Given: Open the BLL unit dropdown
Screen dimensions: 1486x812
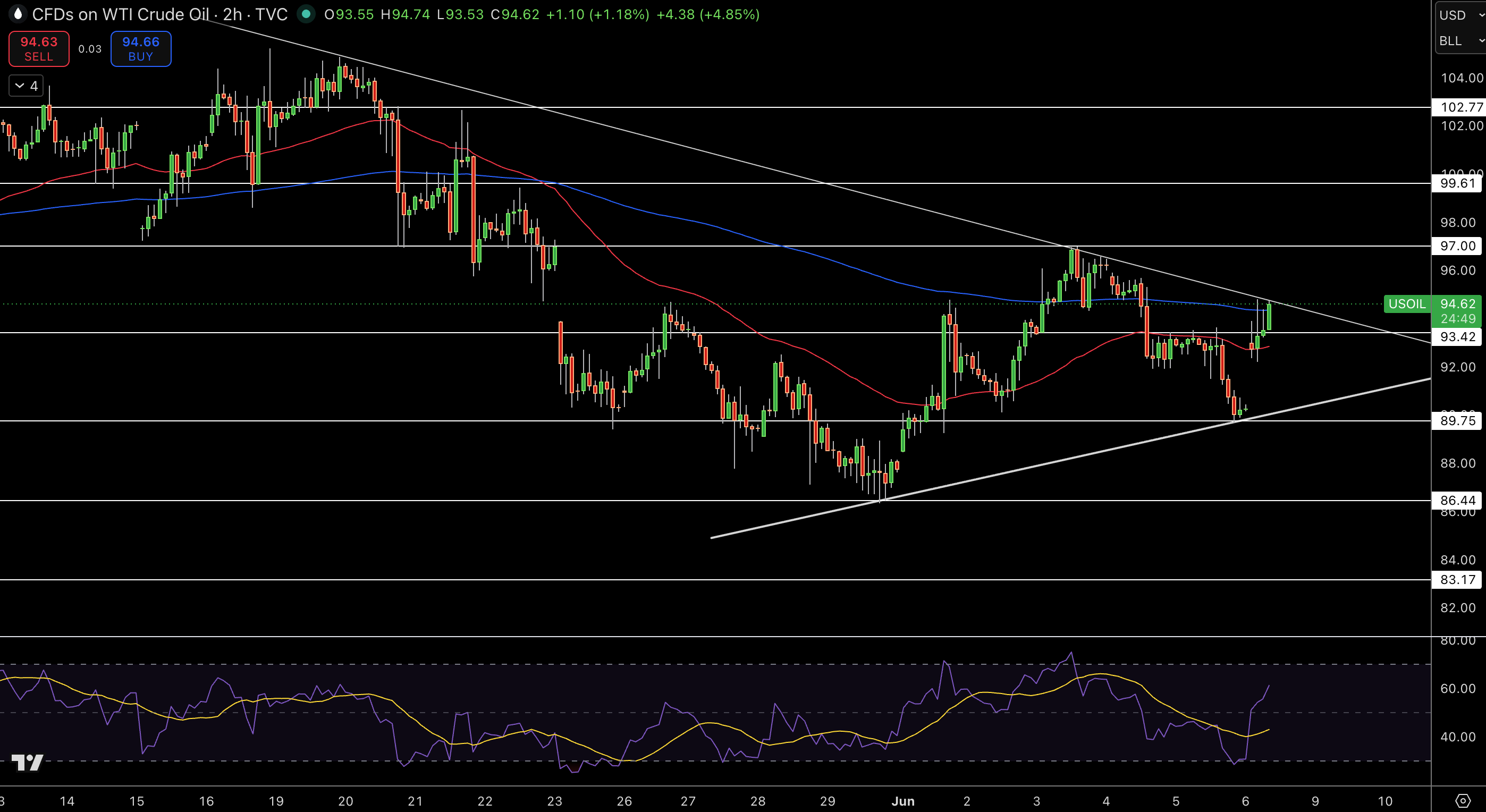Looking at the screenshot, I should (1460, 41).
